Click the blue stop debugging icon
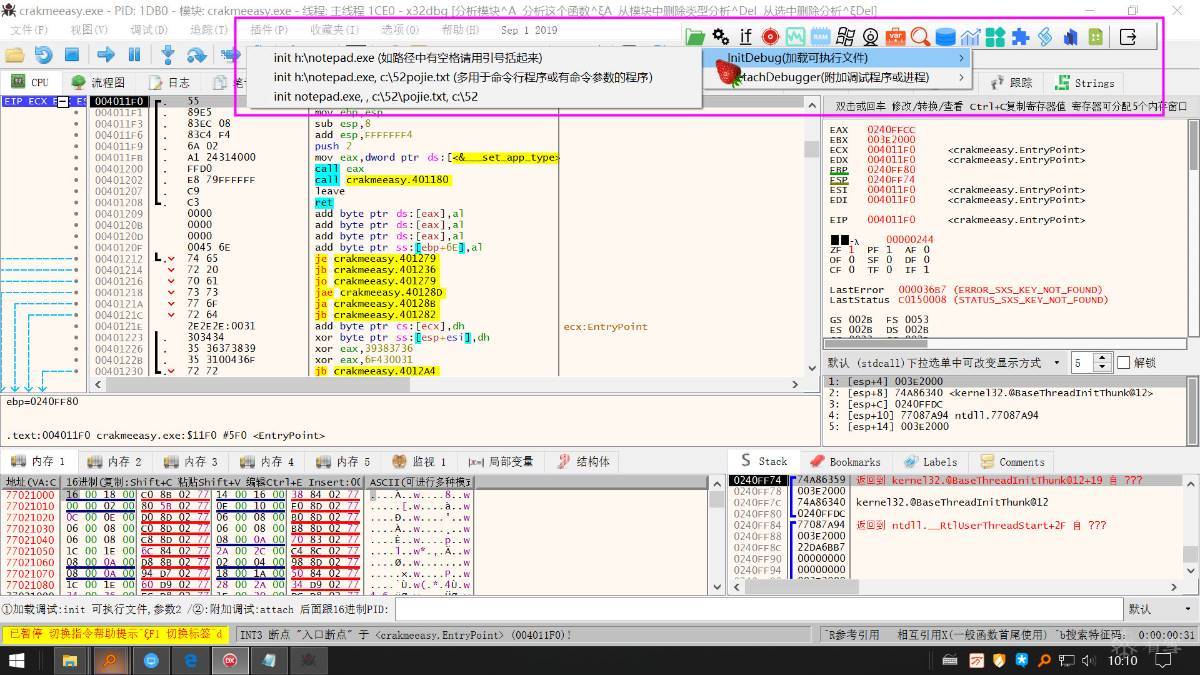1200x675 pixels. pos(71,56)
